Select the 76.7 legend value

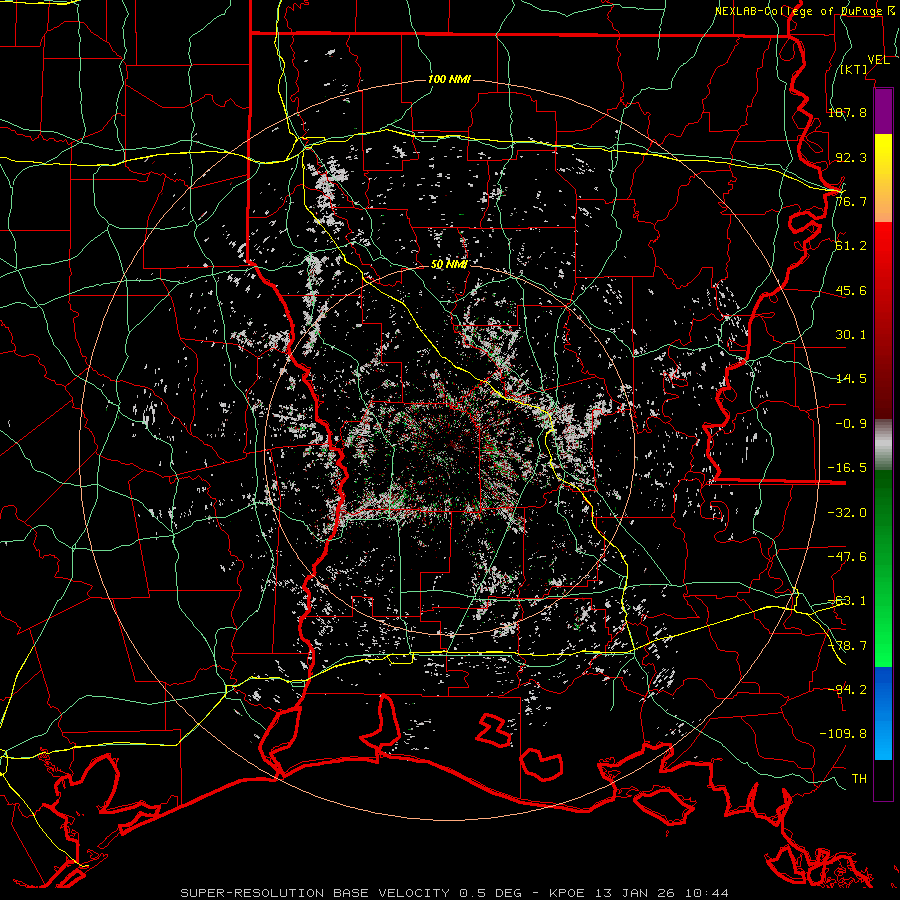(851, 201)
